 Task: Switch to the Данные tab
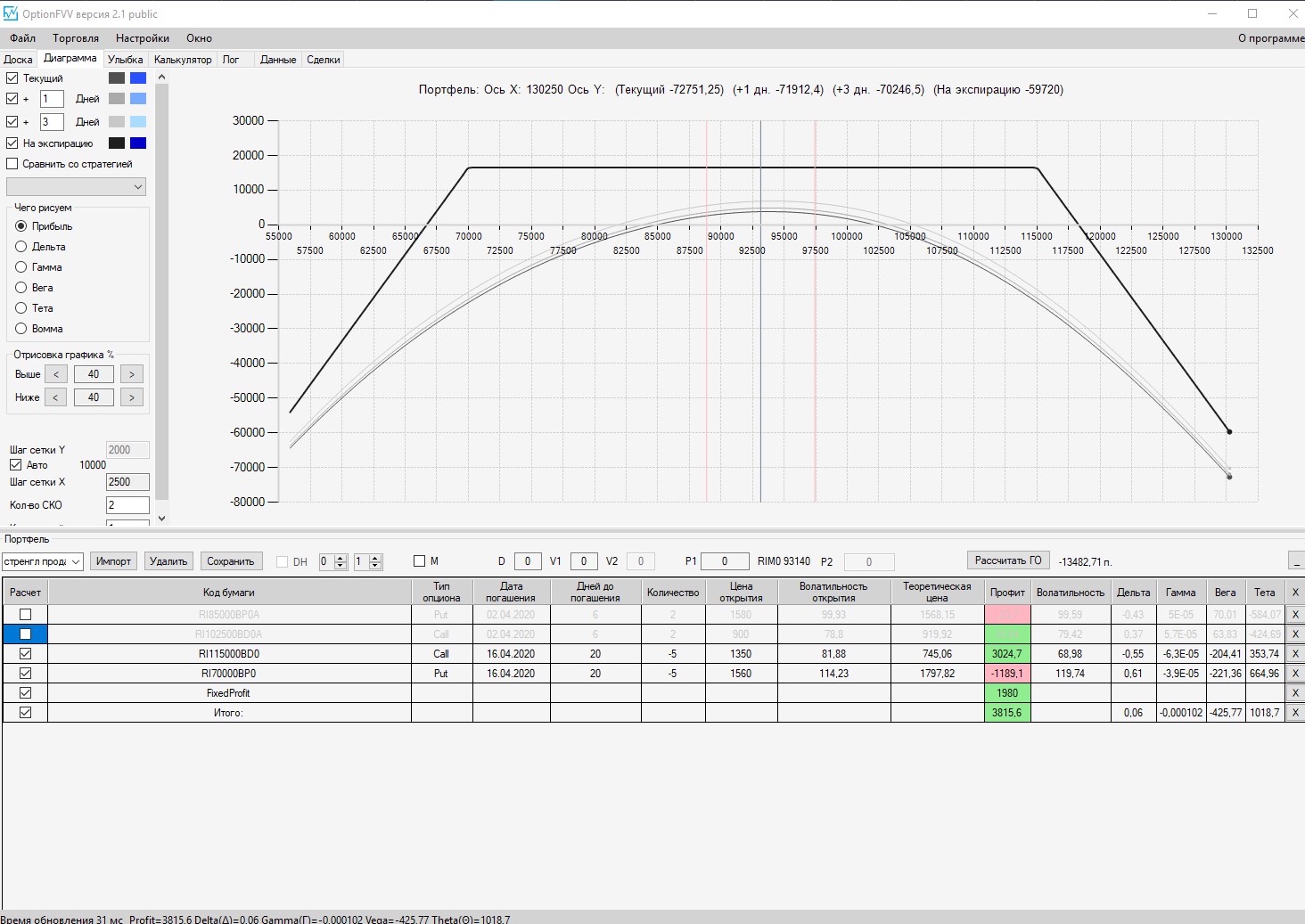[278, 60]
